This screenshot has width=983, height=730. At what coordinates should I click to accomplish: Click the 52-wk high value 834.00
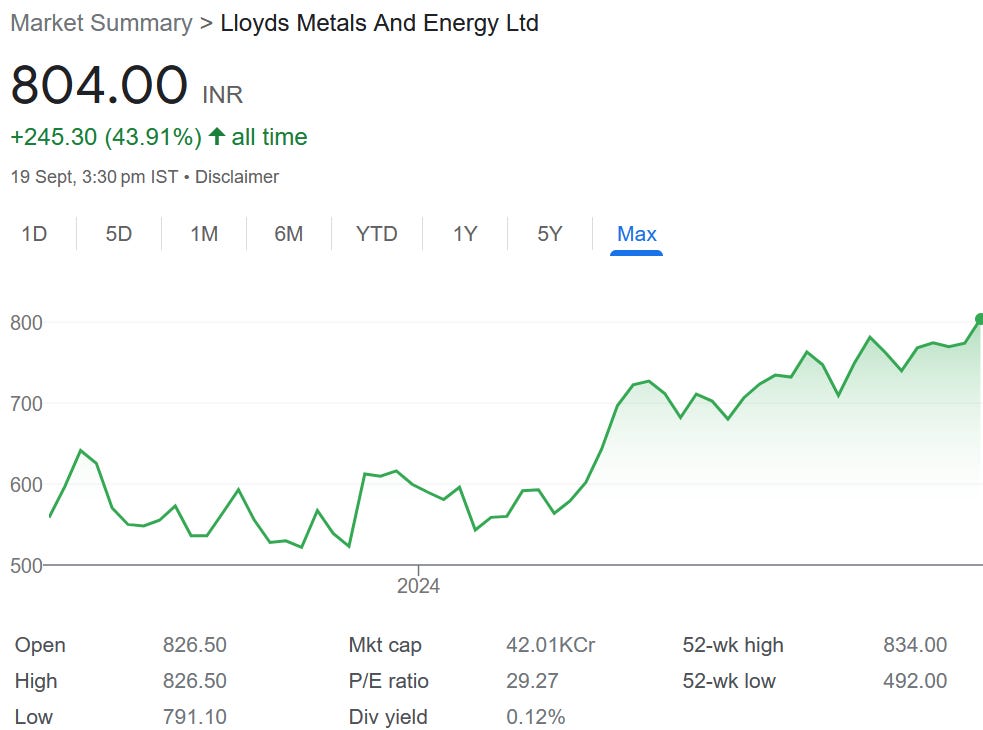click(x=915, y=645)
